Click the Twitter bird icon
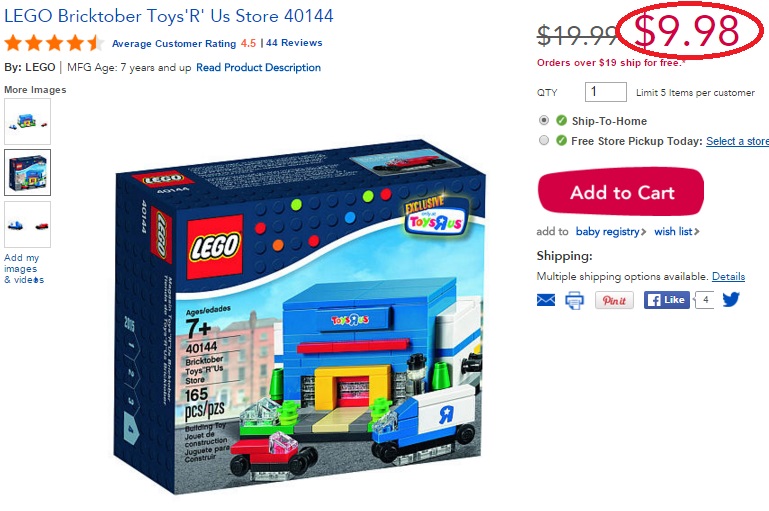Image resolution: width=769 pixels, height=511 pixels. point(731,299)
